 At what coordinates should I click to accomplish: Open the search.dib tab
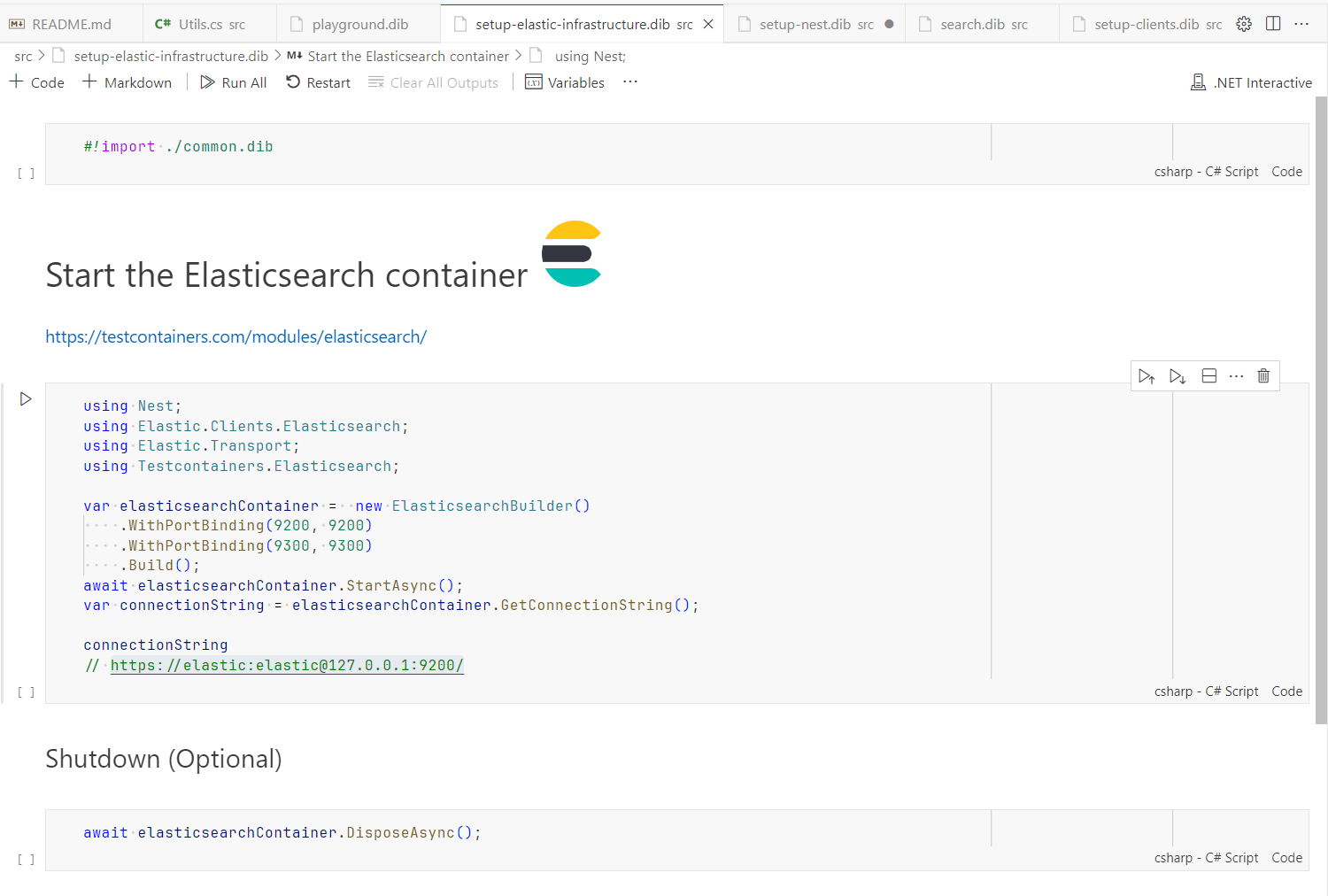(983, 24)
